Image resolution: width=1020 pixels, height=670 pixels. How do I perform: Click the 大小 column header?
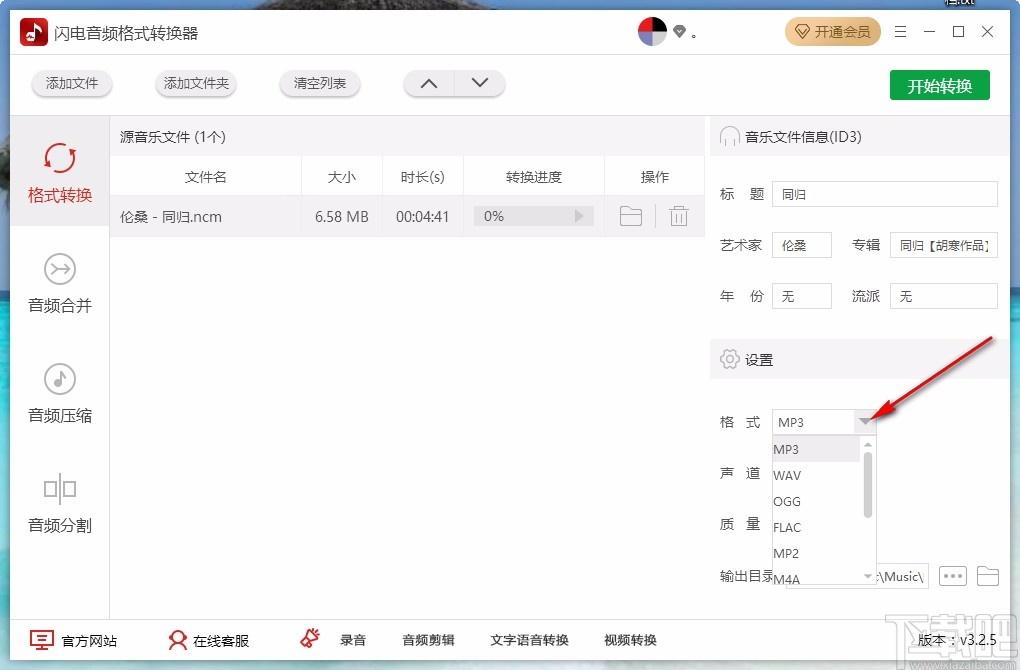click(342, 177)
